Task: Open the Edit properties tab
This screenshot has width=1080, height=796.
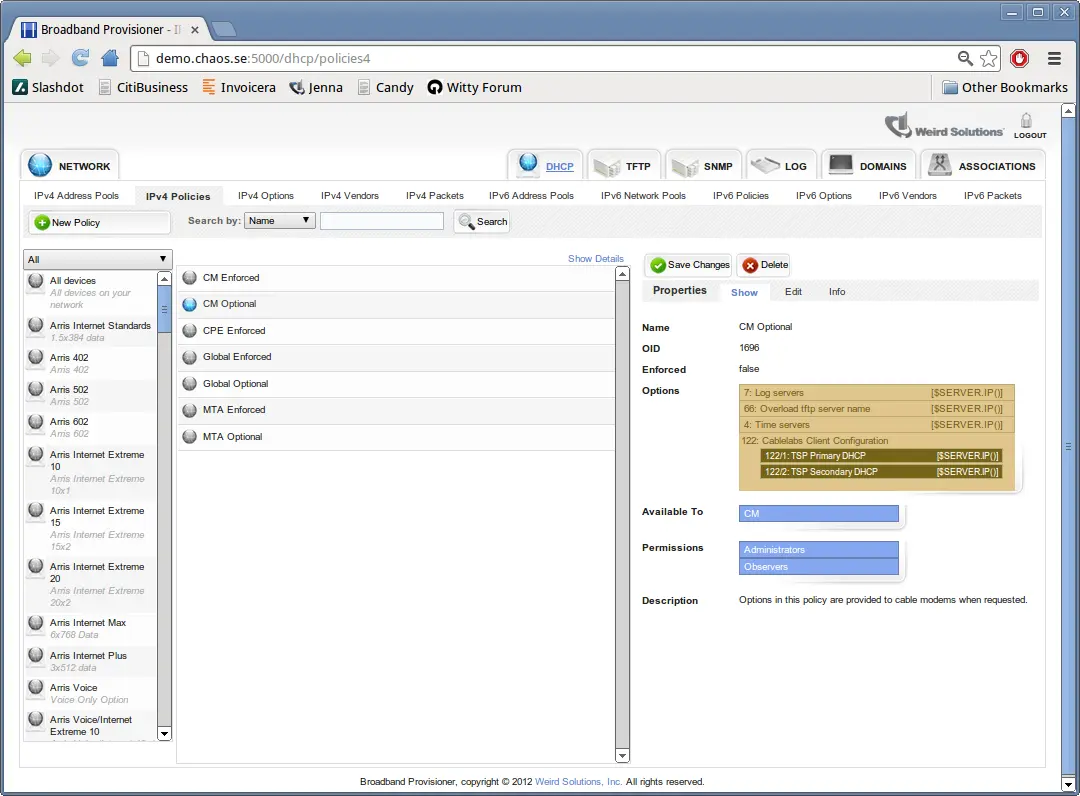Action: point(793,292)
